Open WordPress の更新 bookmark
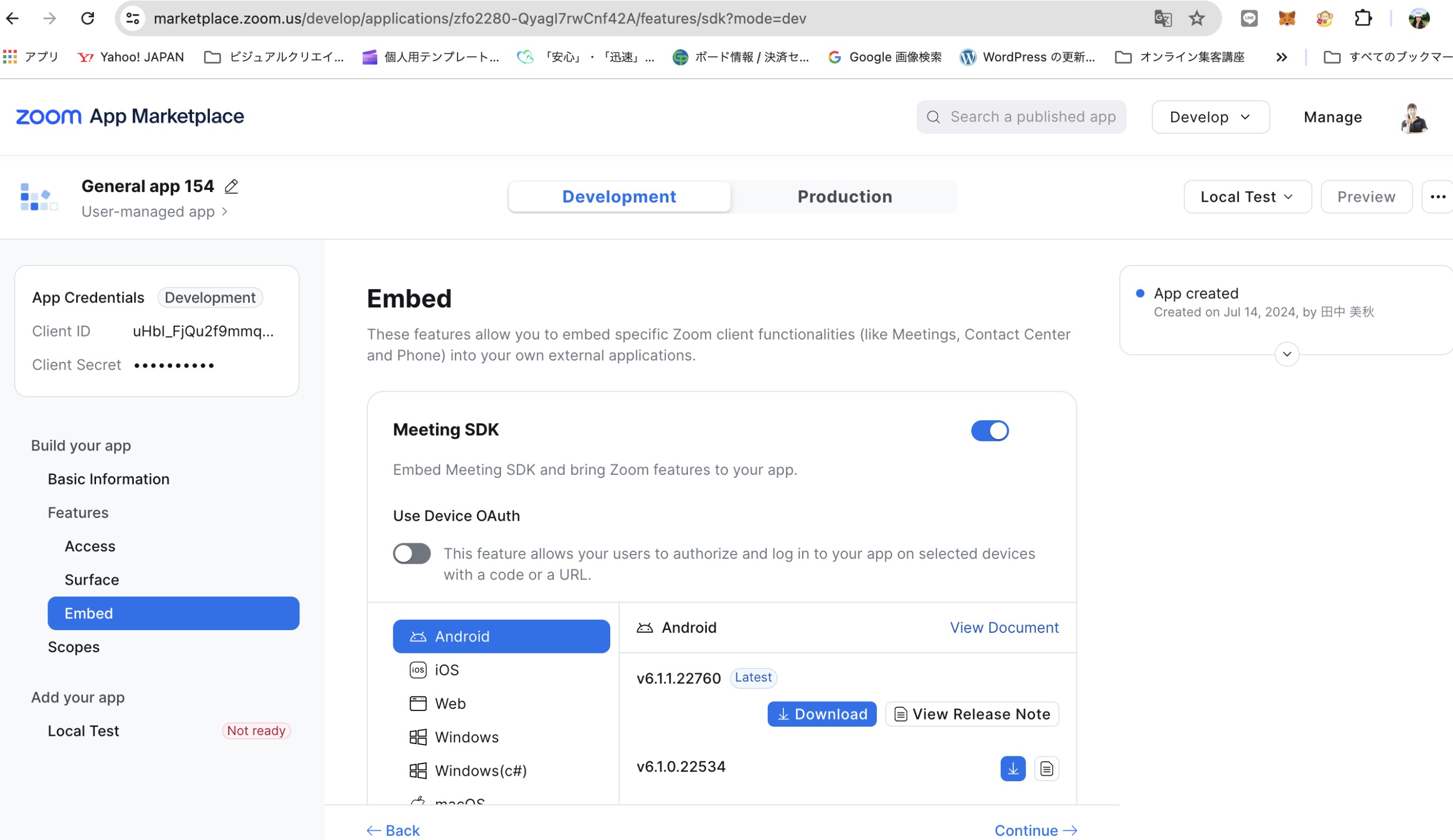The image size is (1453, 840). pyautogui.click(x=1027, y=57)
